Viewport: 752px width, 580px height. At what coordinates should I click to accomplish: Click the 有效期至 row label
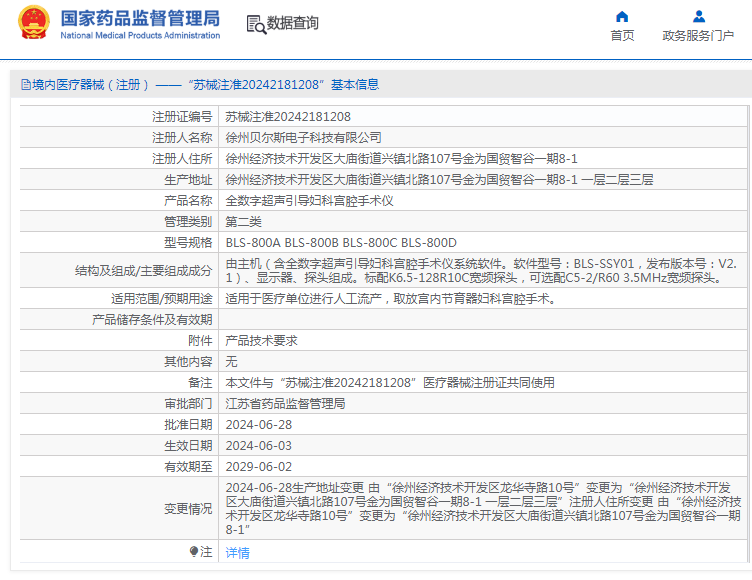pyautogui.click(x=188, y=467)
